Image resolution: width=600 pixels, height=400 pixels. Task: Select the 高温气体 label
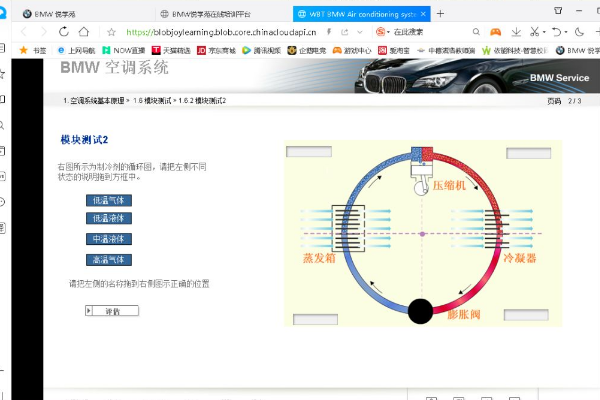(x=109, y=260)
